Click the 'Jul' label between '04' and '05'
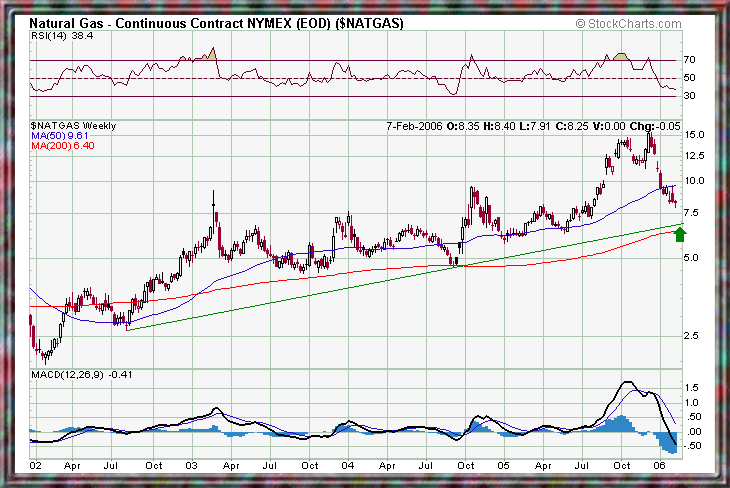This screenshot has width=730, height=488. 426,466
